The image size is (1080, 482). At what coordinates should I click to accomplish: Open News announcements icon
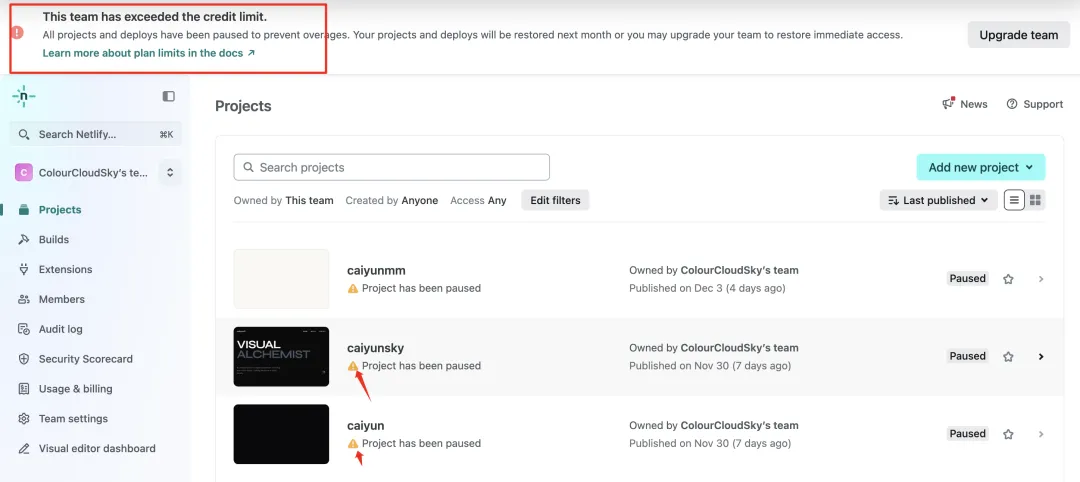(x=949, y=104)
